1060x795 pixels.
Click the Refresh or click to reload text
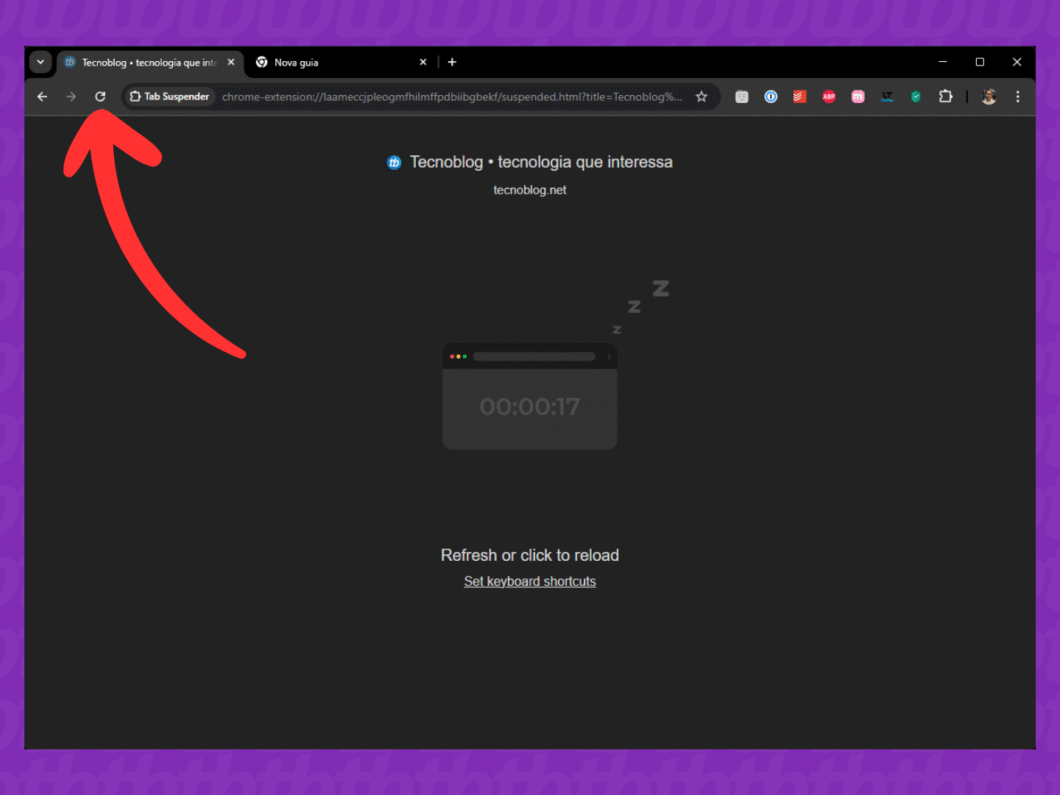pos(529,555)
